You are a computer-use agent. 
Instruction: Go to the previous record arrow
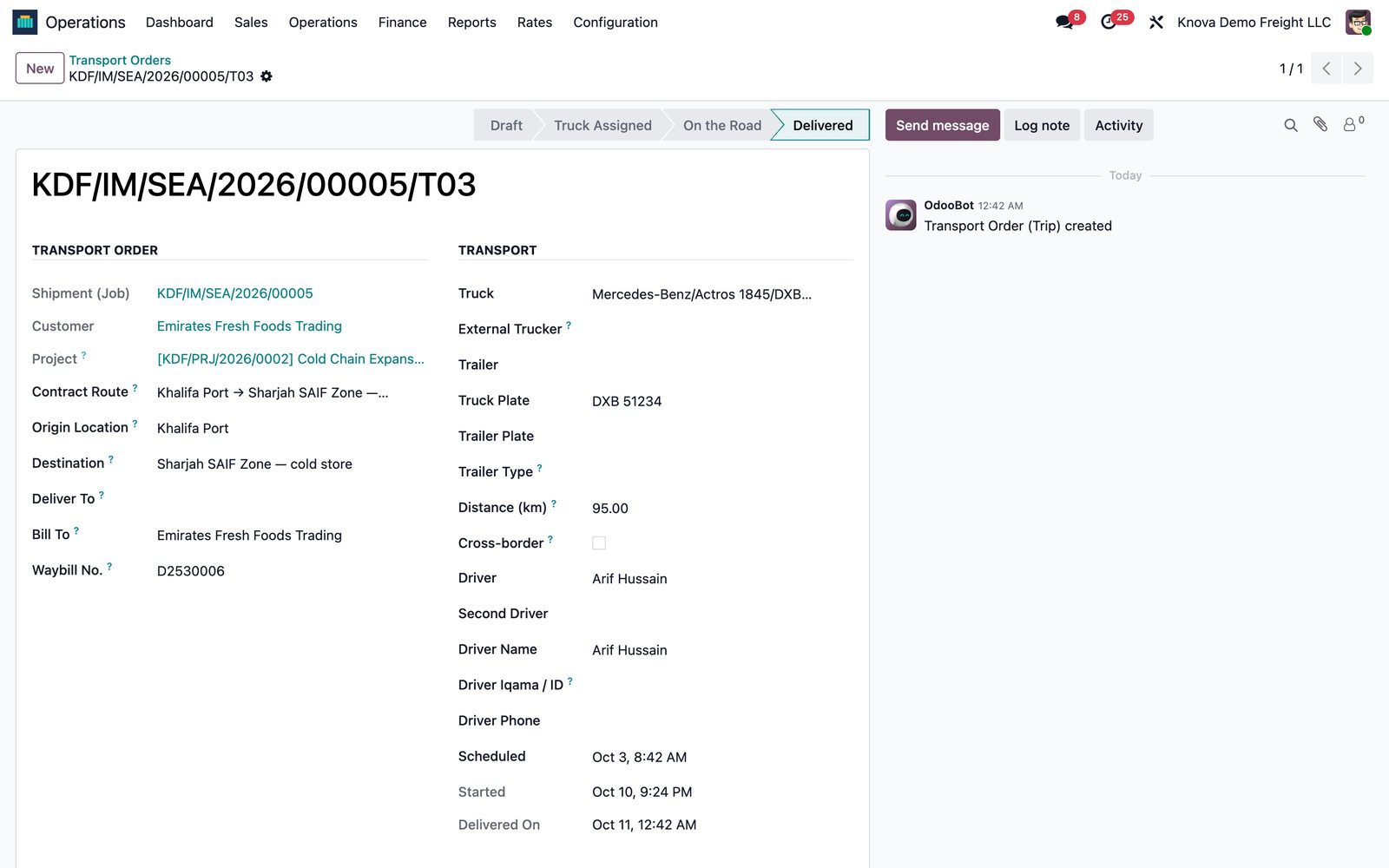click(x=1326, y=69)
